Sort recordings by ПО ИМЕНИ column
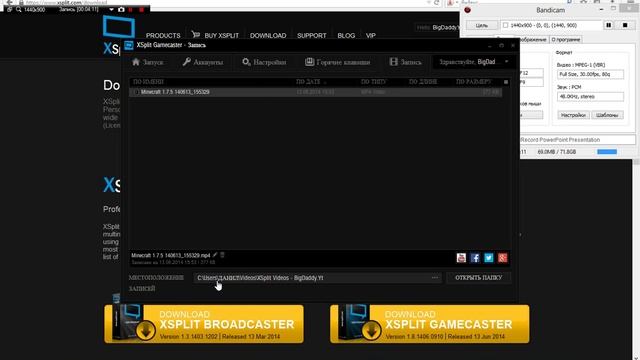Image resolution: width=640 pixels, height=360 pixels. (x=148, y=82)
